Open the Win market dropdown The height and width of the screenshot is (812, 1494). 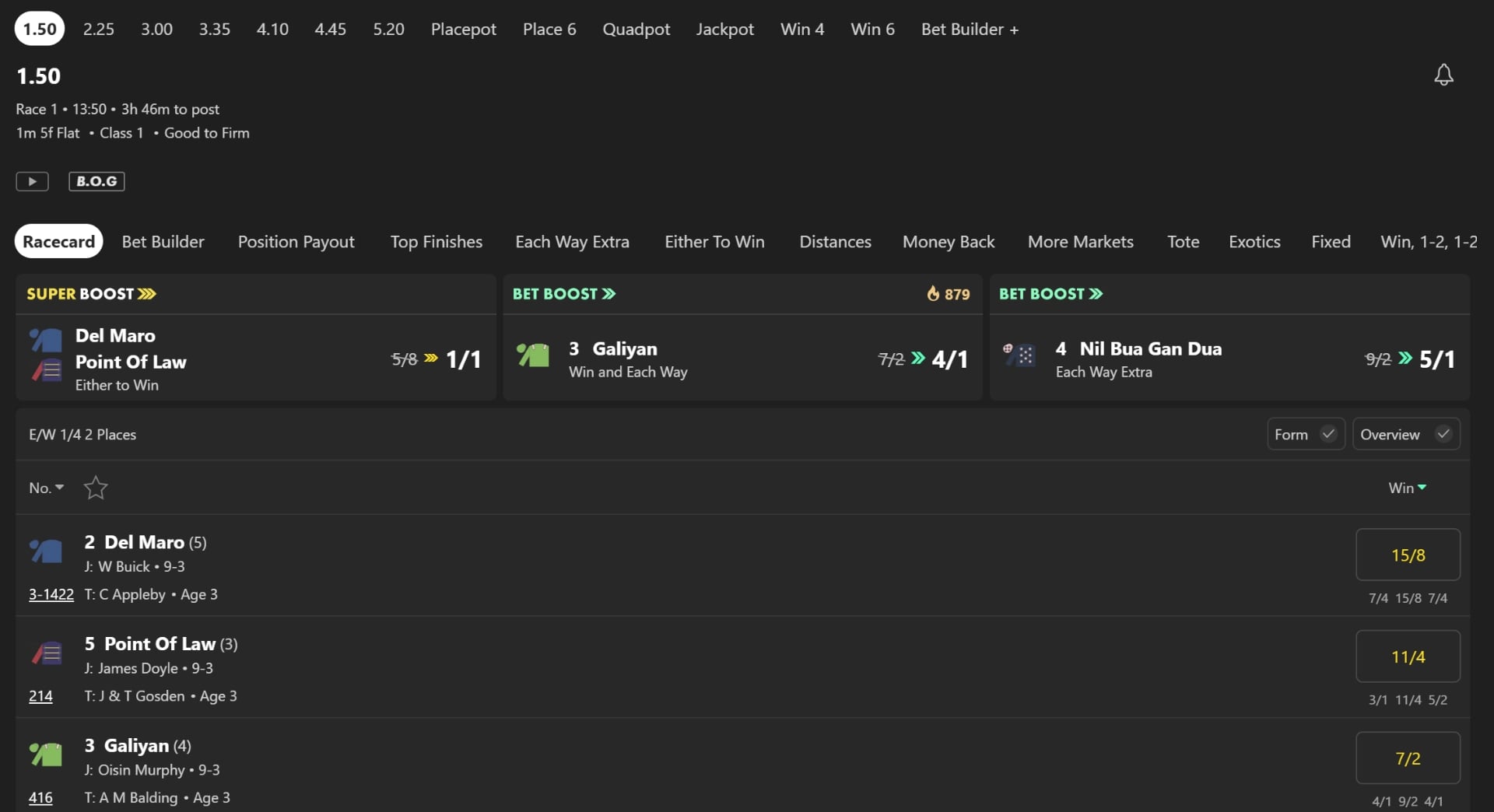1408,488
